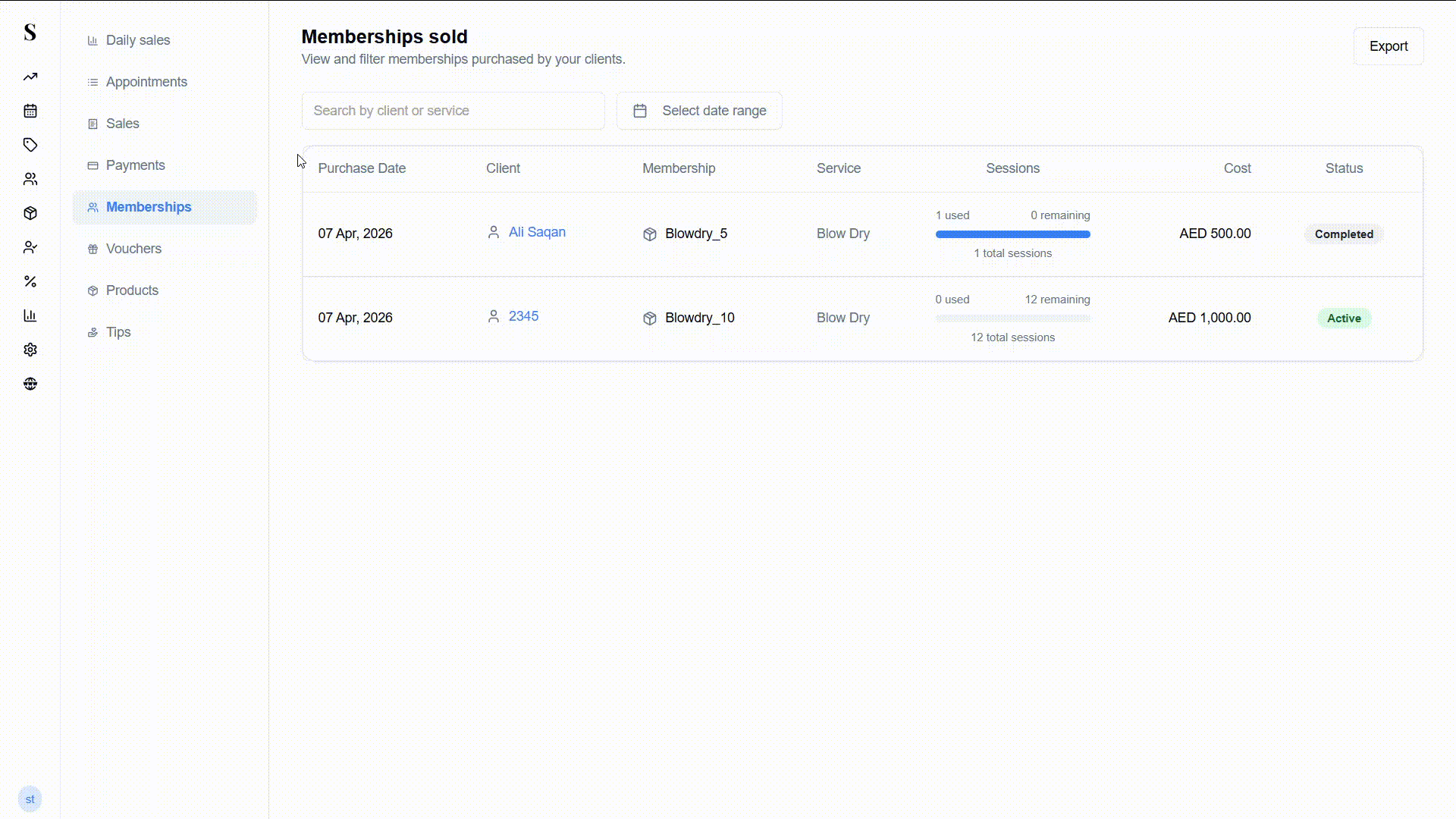Open client 2345 link
The height and width of the screenshot is (819, 1456).
point(523,316)
